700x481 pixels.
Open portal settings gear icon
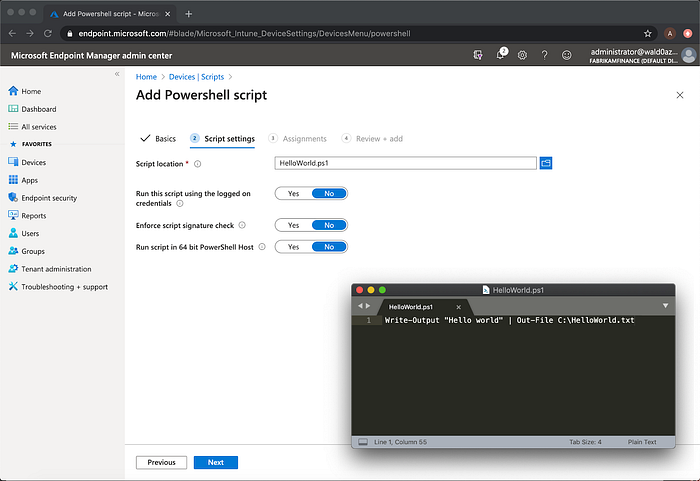click(x=522, y=55)
